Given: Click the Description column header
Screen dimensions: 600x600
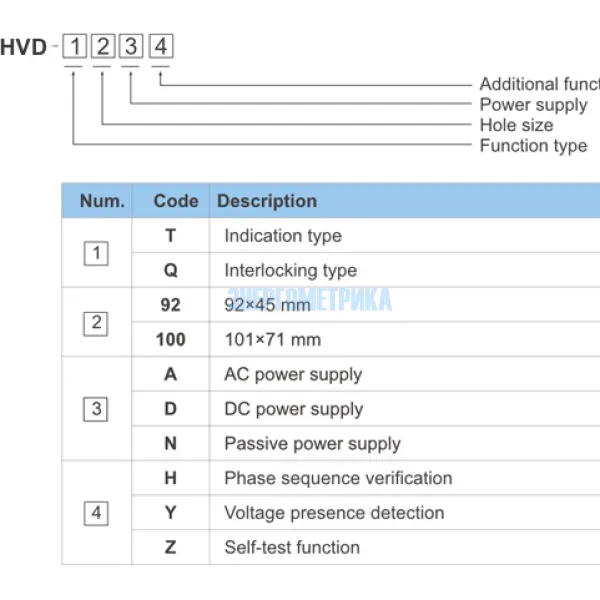Looking at the screenshot, I should click(x=267, y=201).
